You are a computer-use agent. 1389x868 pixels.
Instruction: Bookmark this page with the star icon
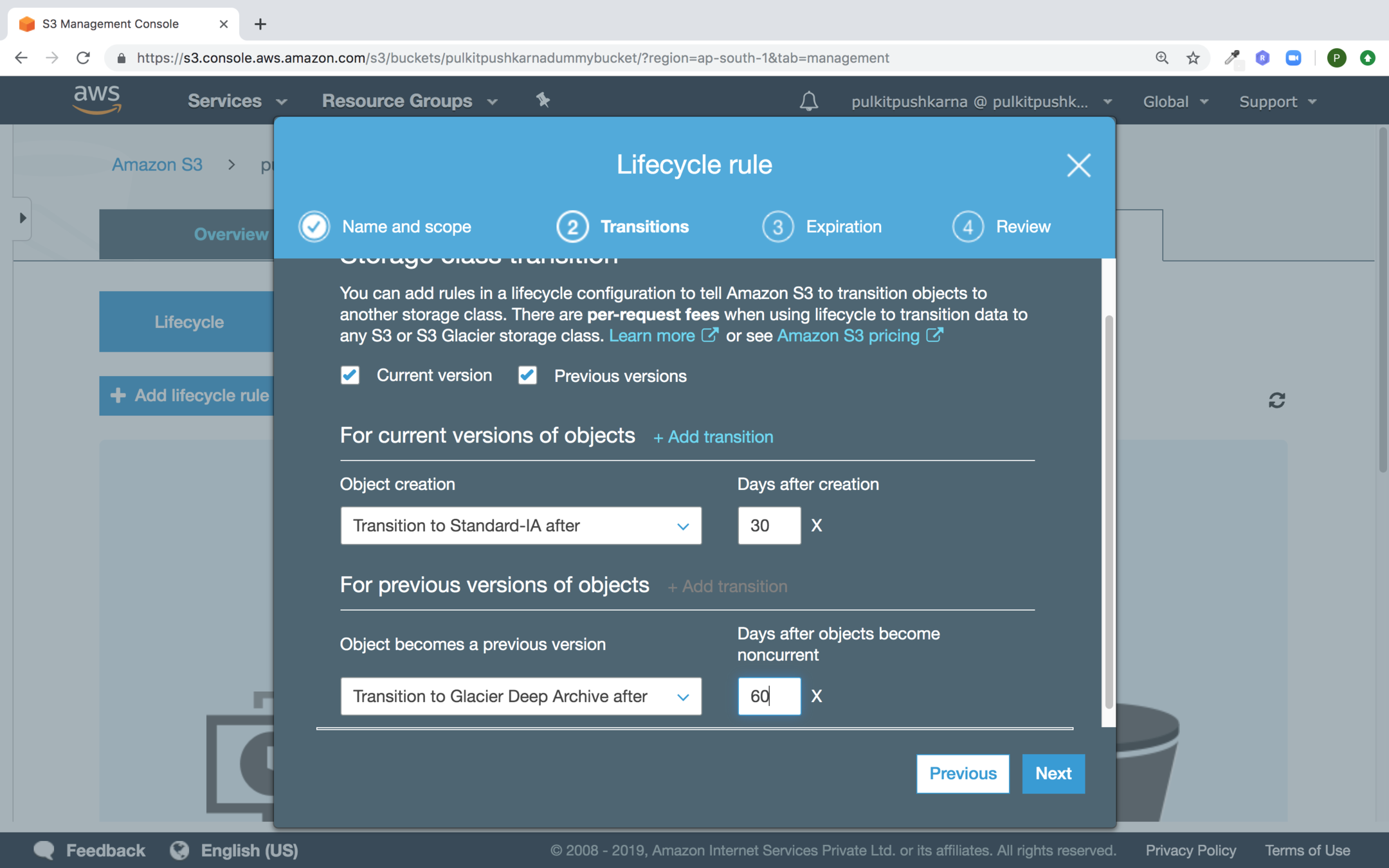pos(1193,58)
